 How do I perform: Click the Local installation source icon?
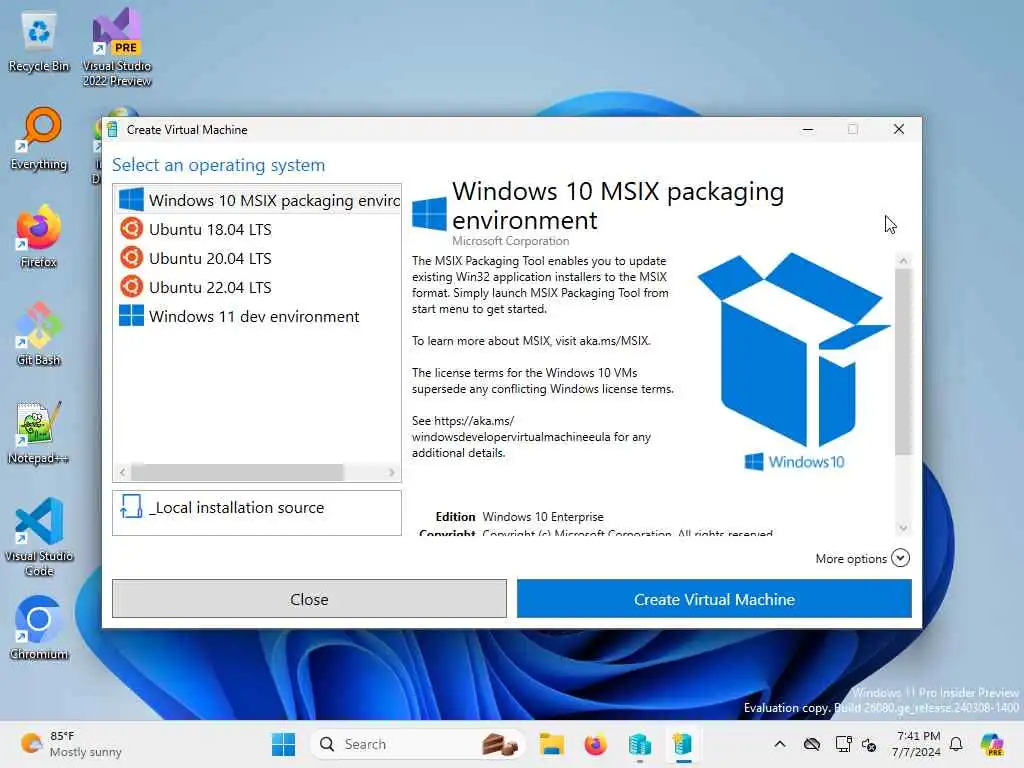[x=131, y=506]
